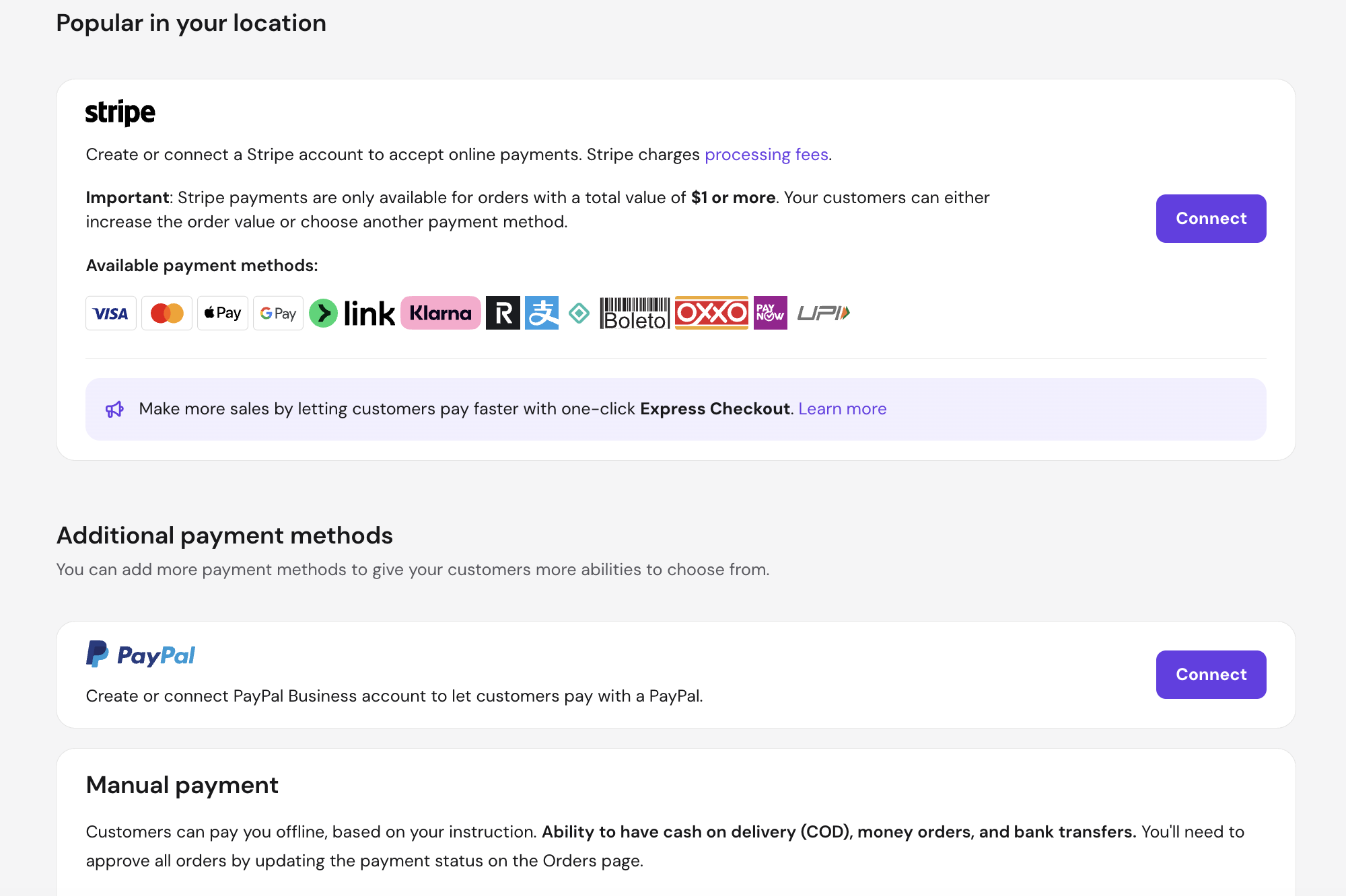Click the purple PayNow icon
This screenshot has height=896, width=1346.
point(771,313)
